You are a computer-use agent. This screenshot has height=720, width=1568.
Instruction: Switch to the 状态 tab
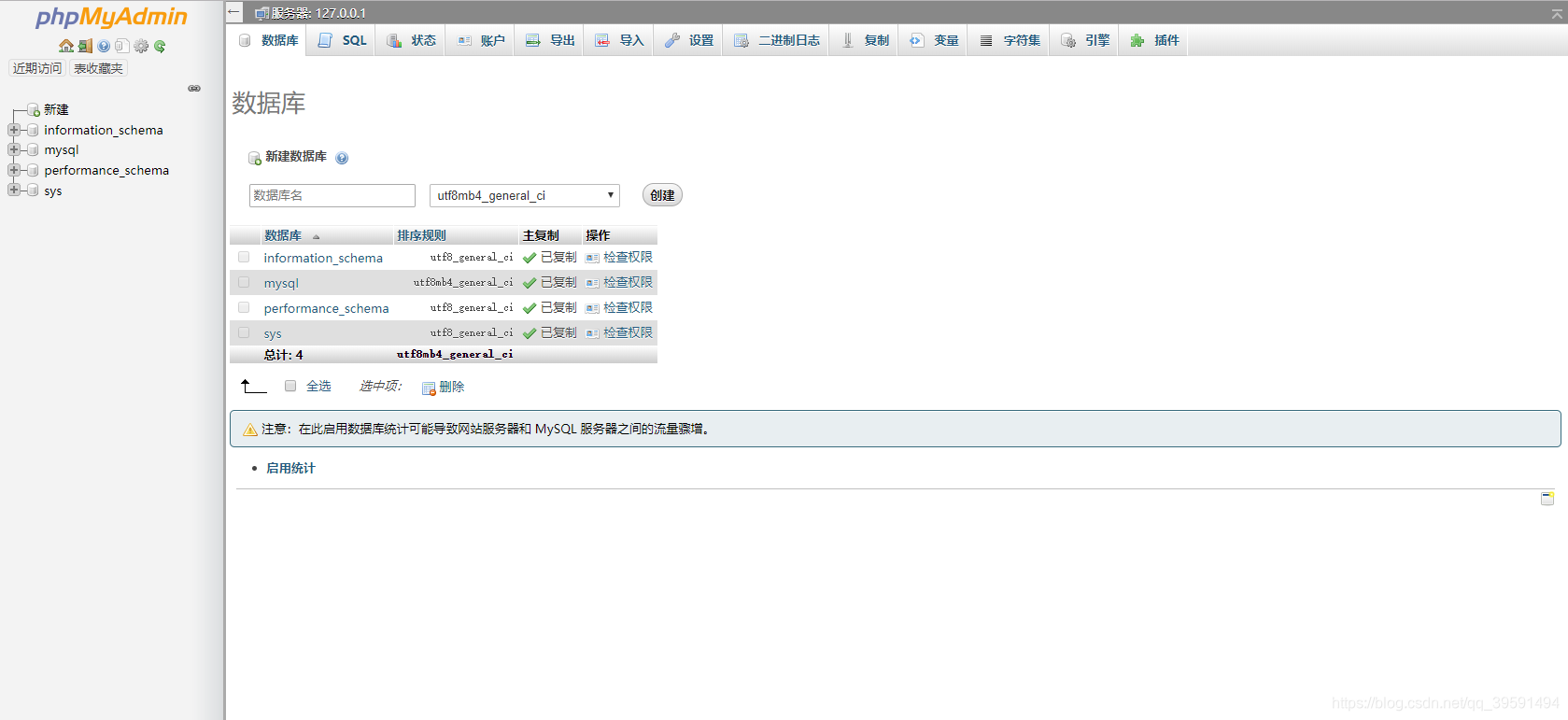pyautogui.click(x=411, y=40)
